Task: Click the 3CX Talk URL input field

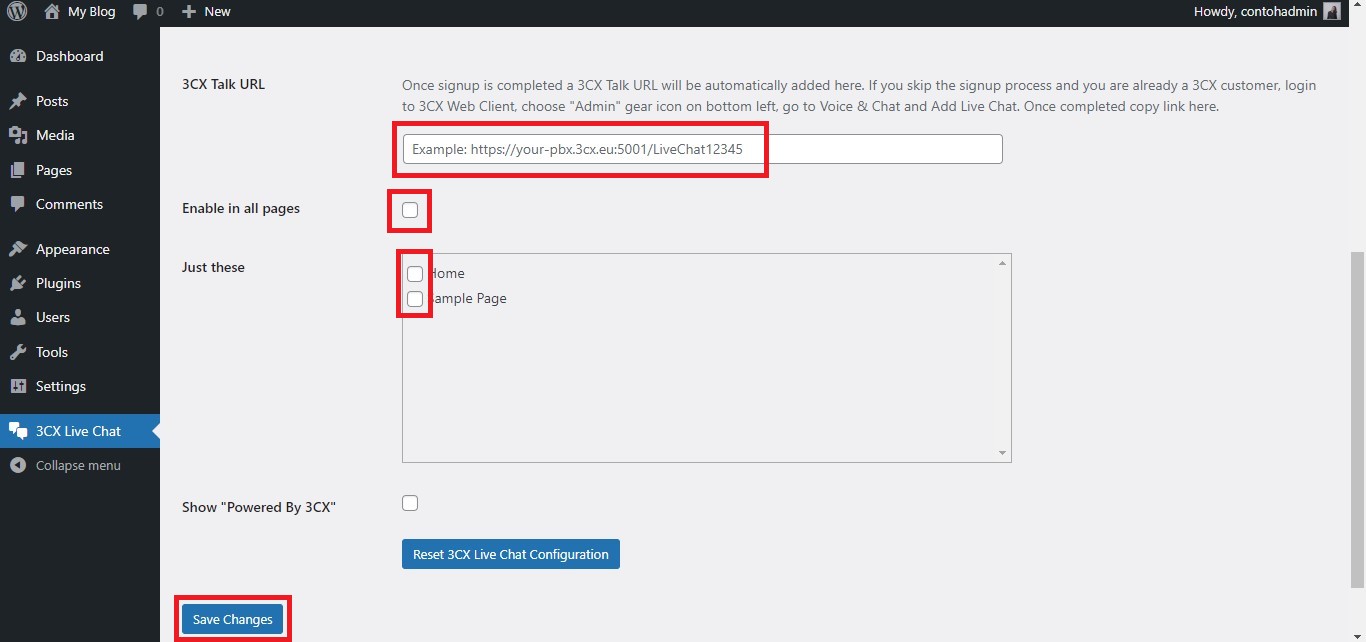Action: pyautogui.click(x=701, y=149)
